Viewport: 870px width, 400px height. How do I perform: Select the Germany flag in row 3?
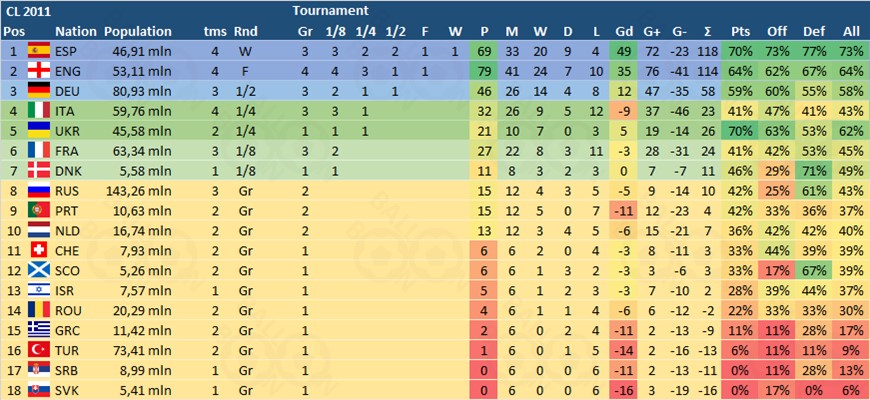(38, 92)
